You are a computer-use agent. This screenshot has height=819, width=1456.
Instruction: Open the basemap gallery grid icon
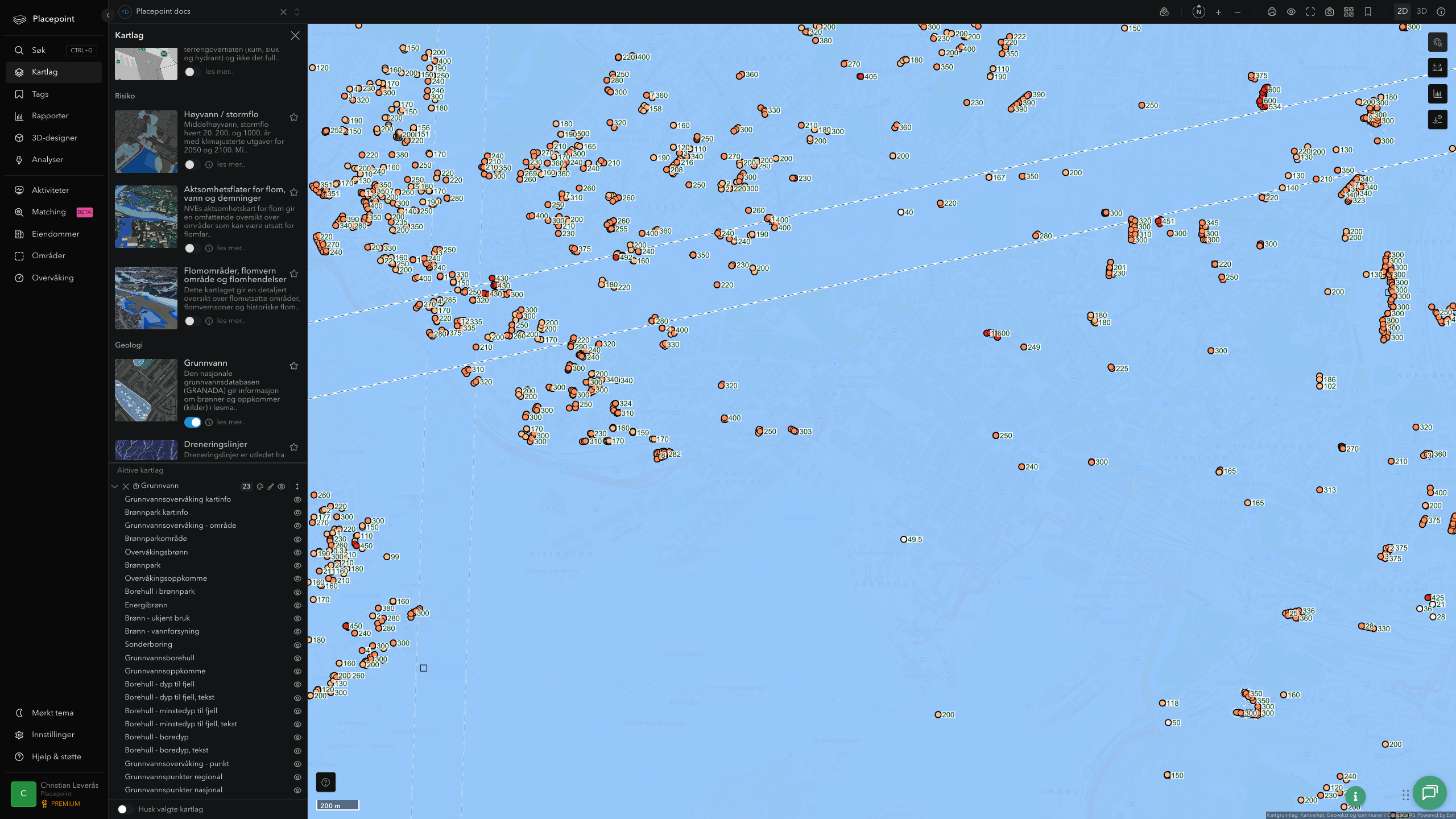(x=1349, y=11)
